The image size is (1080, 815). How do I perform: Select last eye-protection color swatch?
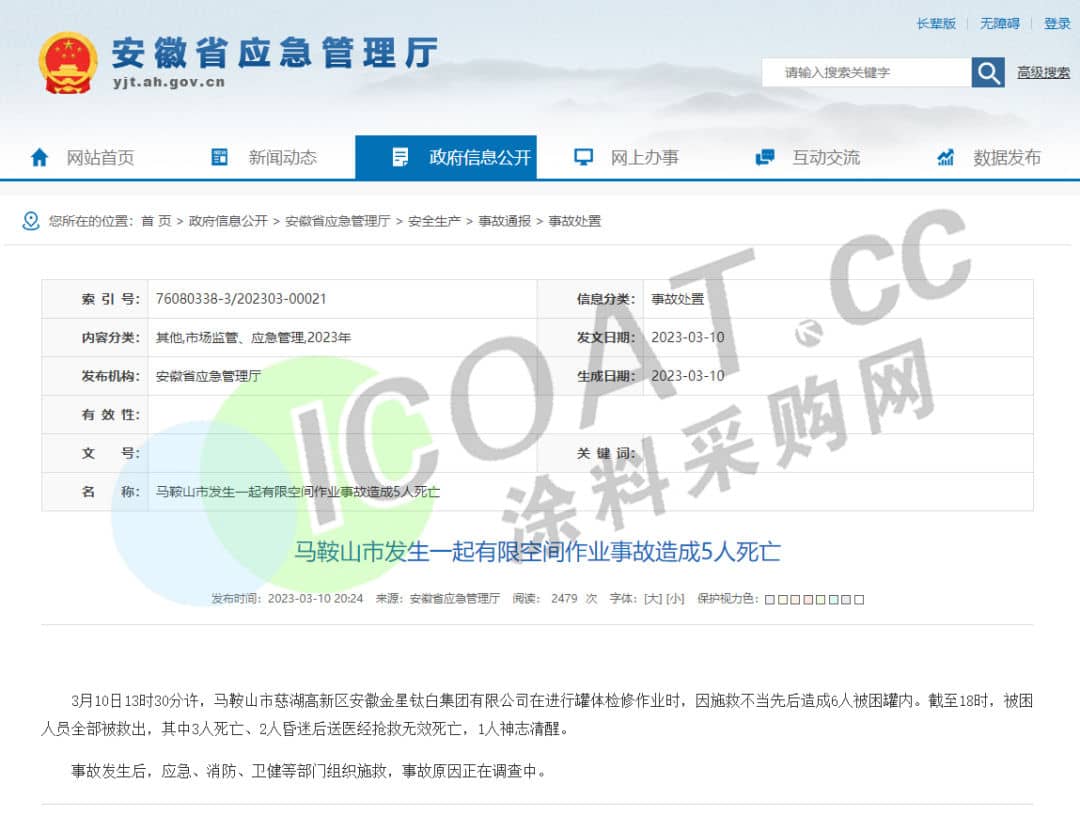pos(859,599)
